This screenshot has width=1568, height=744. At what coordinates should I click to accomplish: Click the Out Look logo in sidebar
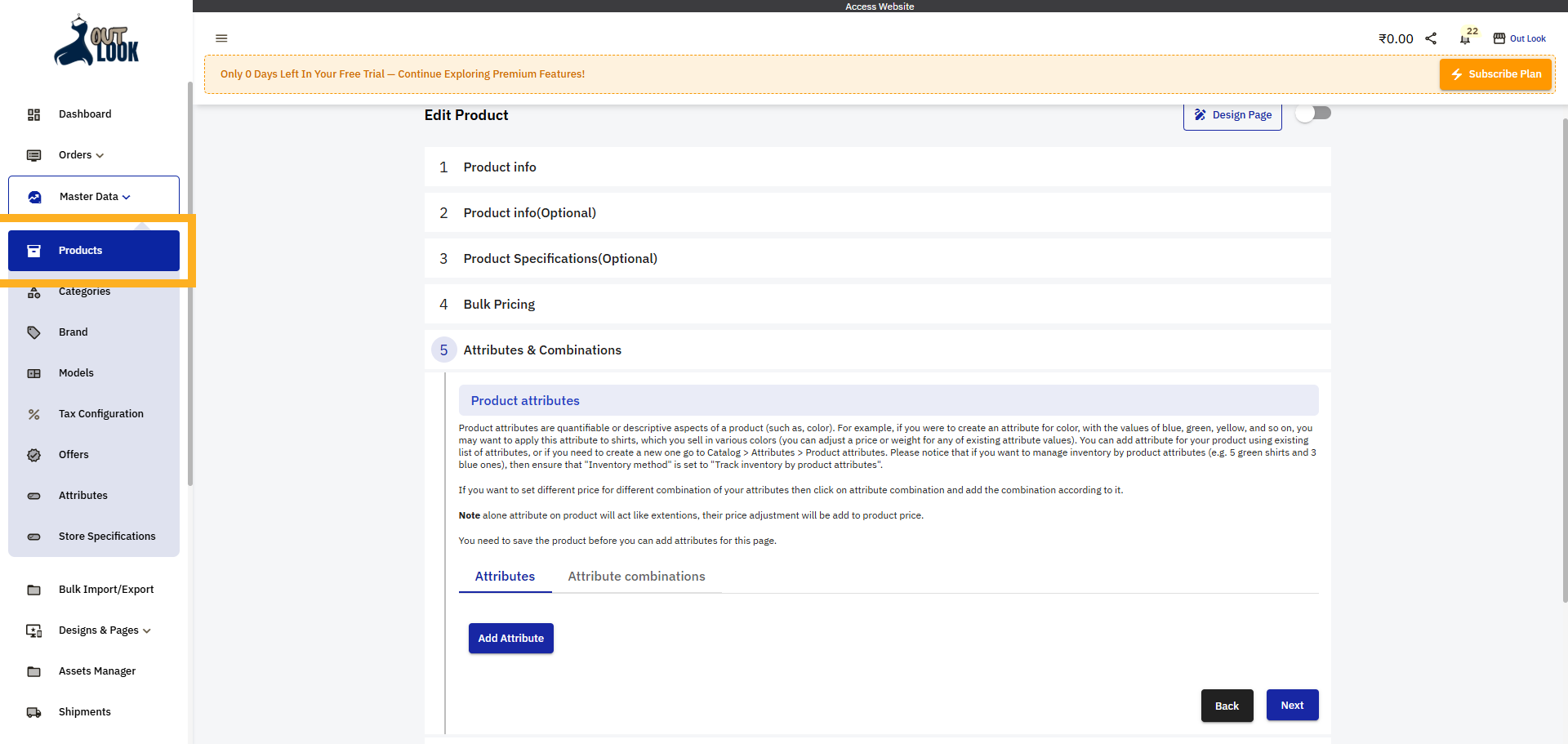coord(96,41)
